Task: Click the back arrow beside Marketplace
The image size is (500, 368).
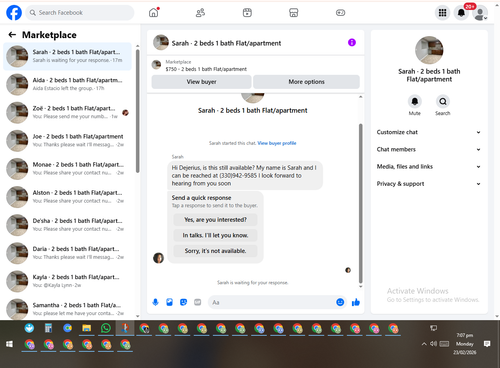Action: point(12,35)
